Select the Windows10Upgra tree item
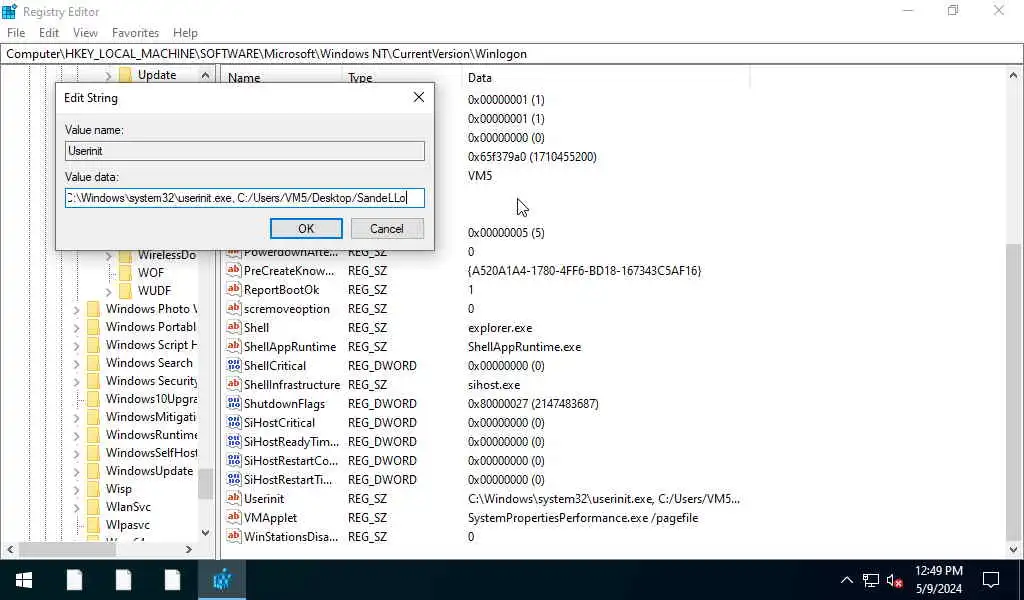The height and width of the screenshot is (600, 1024). pyautogui.click(x=151, y=399)
